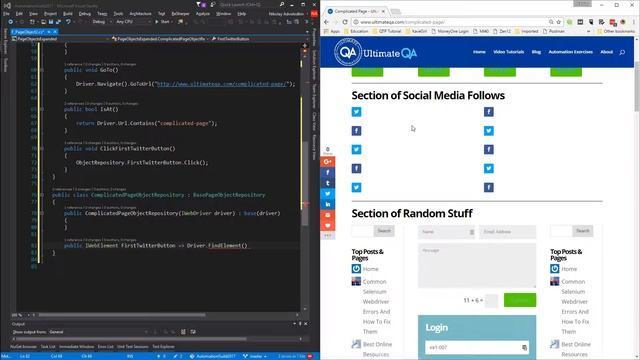
Task: Toggle auto hide pin on Output panel
Action: point(300,324)
